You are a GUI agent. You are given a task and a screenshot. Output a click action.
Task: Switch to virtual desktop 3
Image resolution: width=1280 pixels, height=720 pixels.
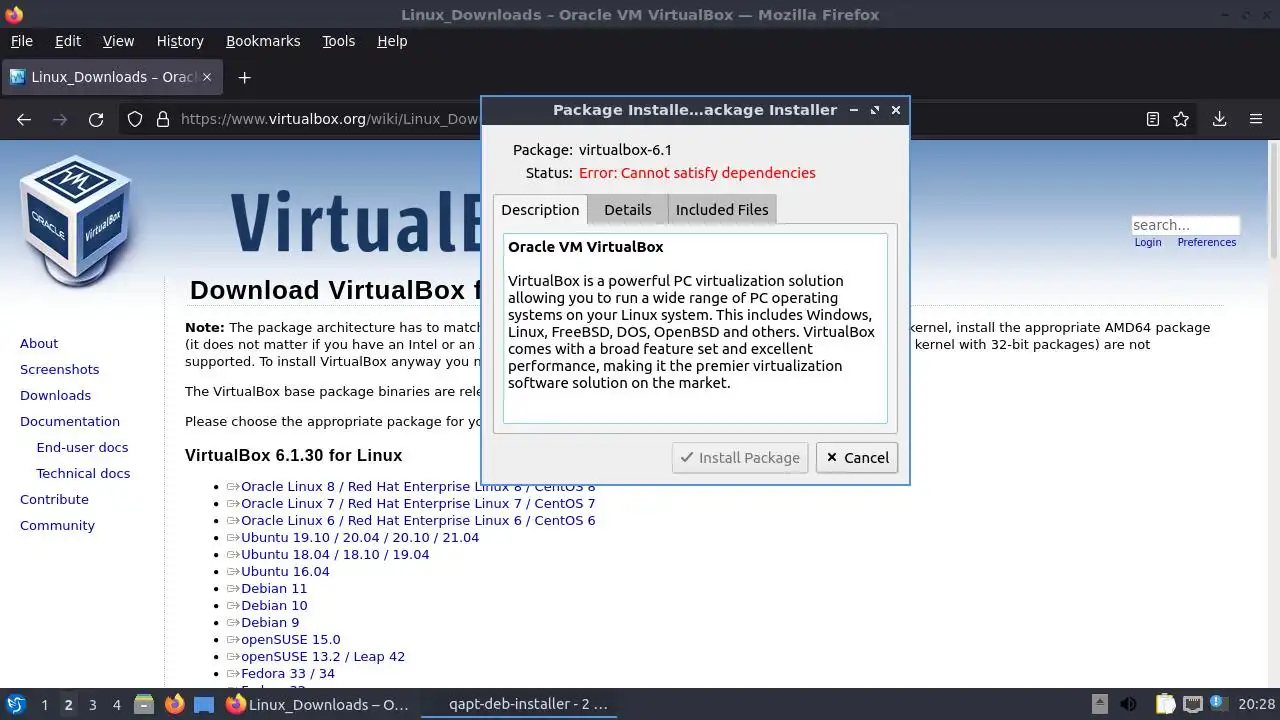pyautogui.click(x=92, y=705)
